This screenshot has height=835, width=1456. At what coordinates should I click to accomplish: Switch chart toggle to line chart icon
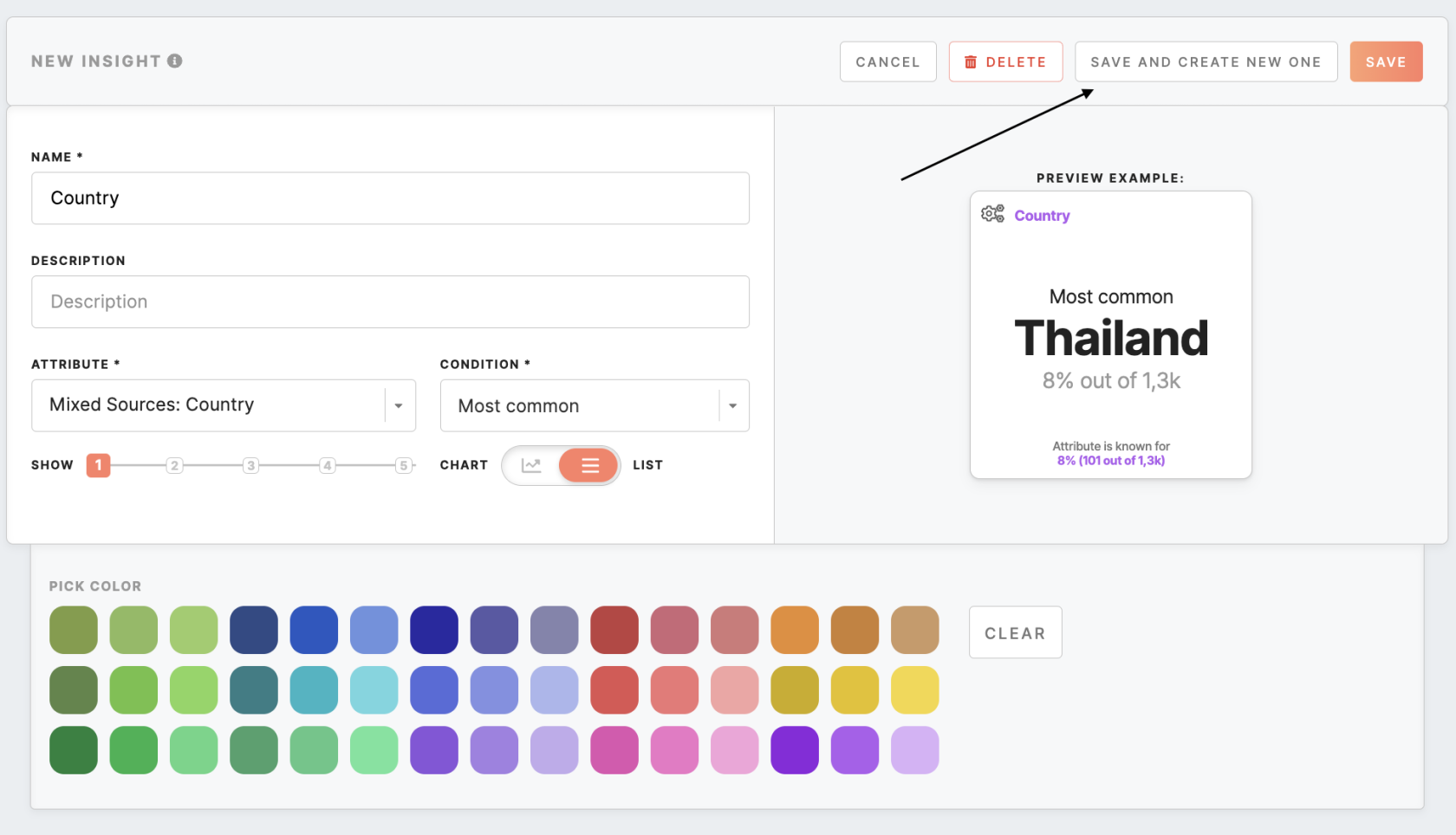tap(531, 466)
